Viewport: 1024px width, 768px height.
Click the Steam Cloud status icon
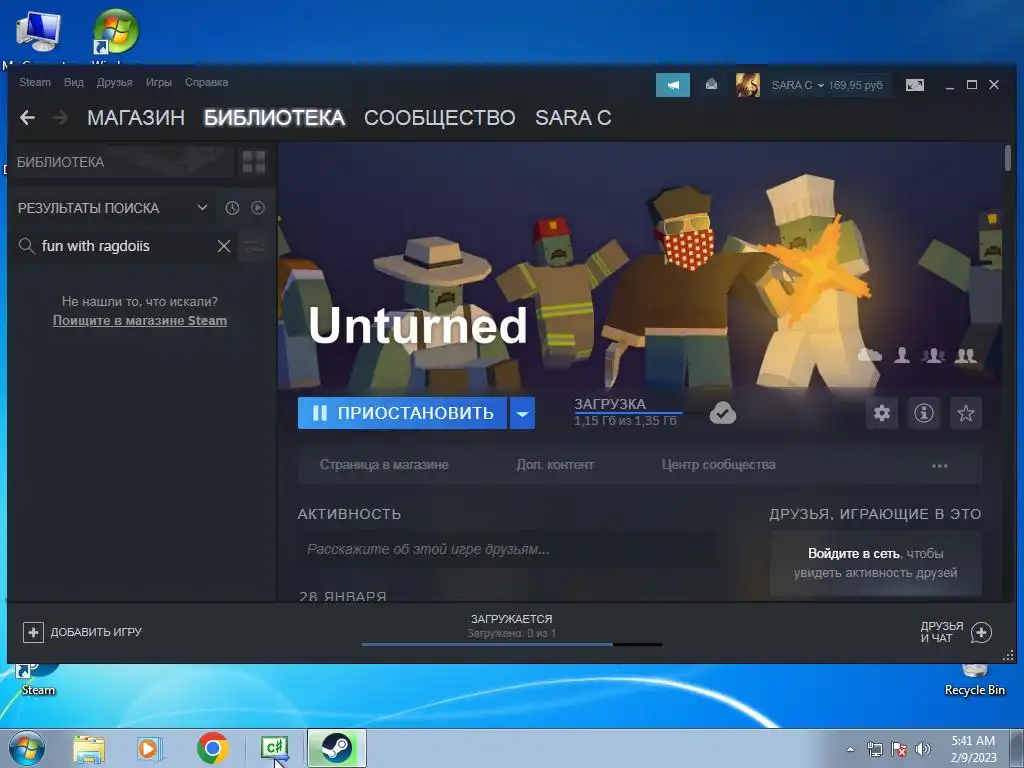(723, 413)
